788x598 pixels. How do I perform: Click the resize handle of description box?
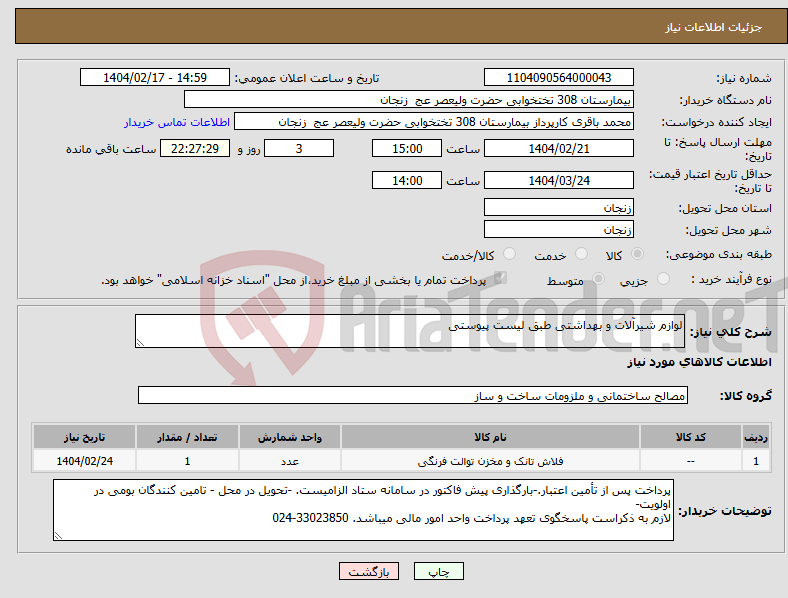pos(140,343)
